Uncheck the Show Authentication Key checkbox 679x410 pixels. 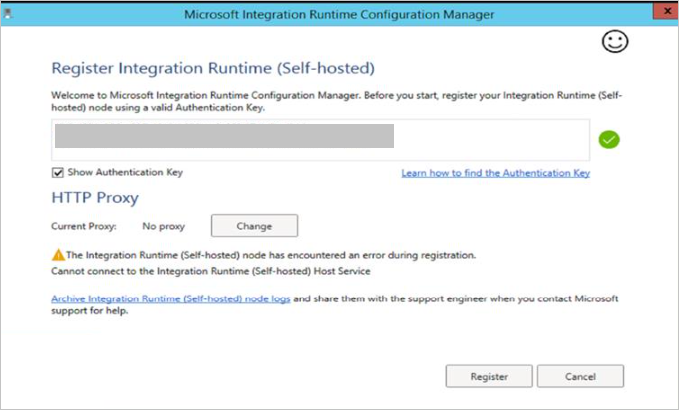click(58, 172)
